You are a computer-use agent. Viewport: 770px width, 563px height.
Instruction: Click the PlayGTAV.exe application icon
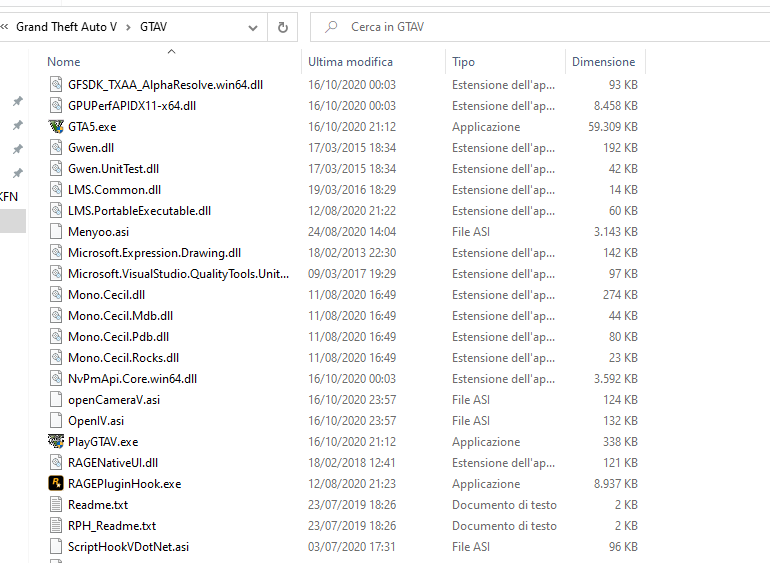[x=56, y=442]
